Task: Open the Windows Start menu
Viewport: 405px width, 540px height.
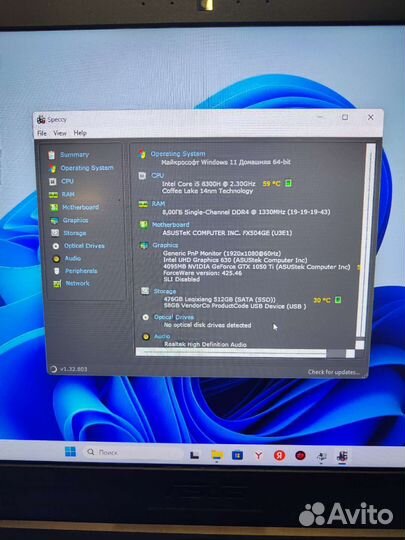Action: [x=71, y=451]
